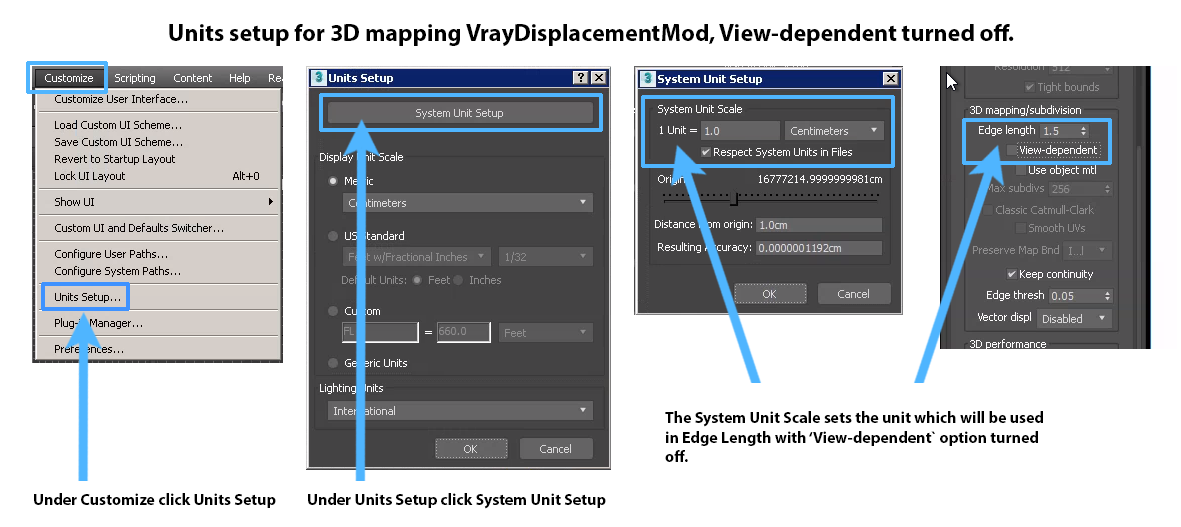Open the System Unit Scale Centimeters dropdown

point(833,131)
